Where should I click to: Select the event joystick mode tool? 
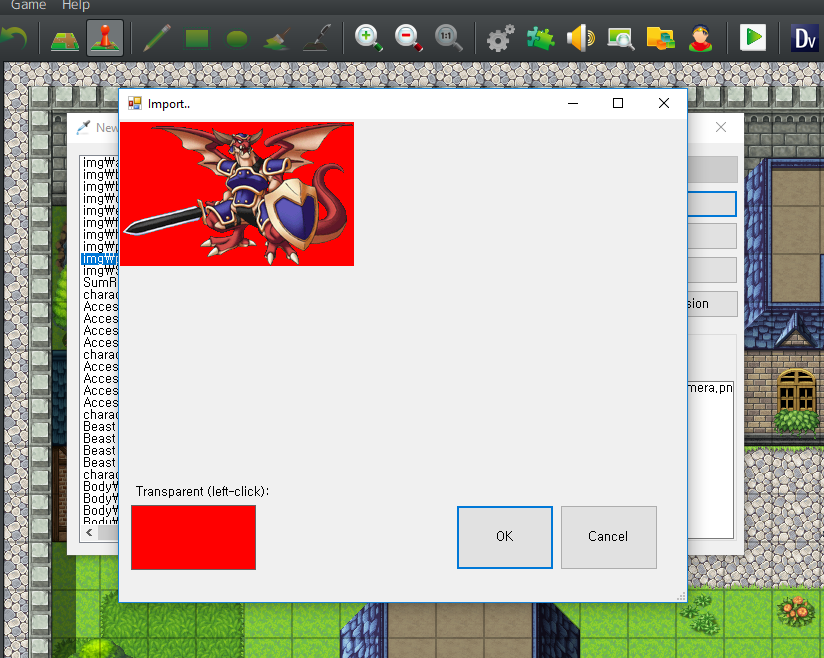click(105, 38)
